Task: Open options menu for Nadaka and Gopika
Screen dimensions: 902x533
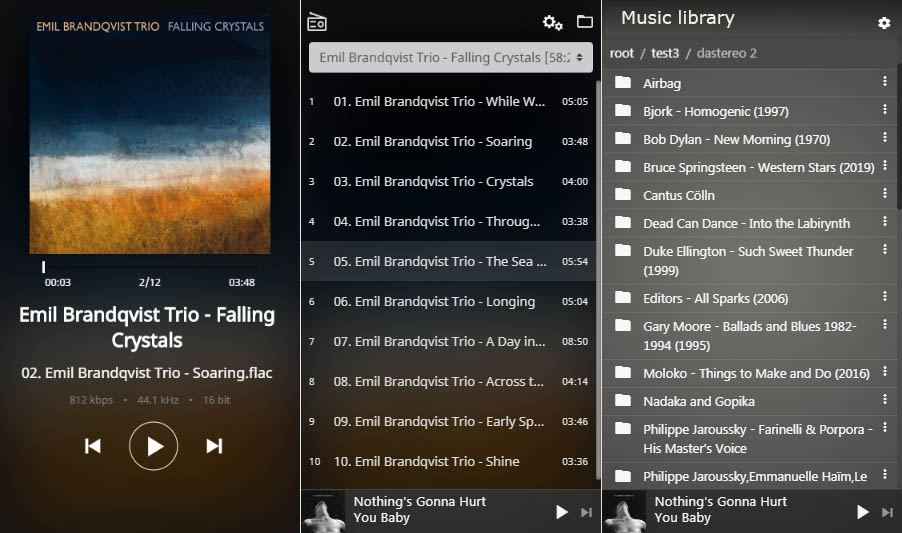Action: point(885,399)
